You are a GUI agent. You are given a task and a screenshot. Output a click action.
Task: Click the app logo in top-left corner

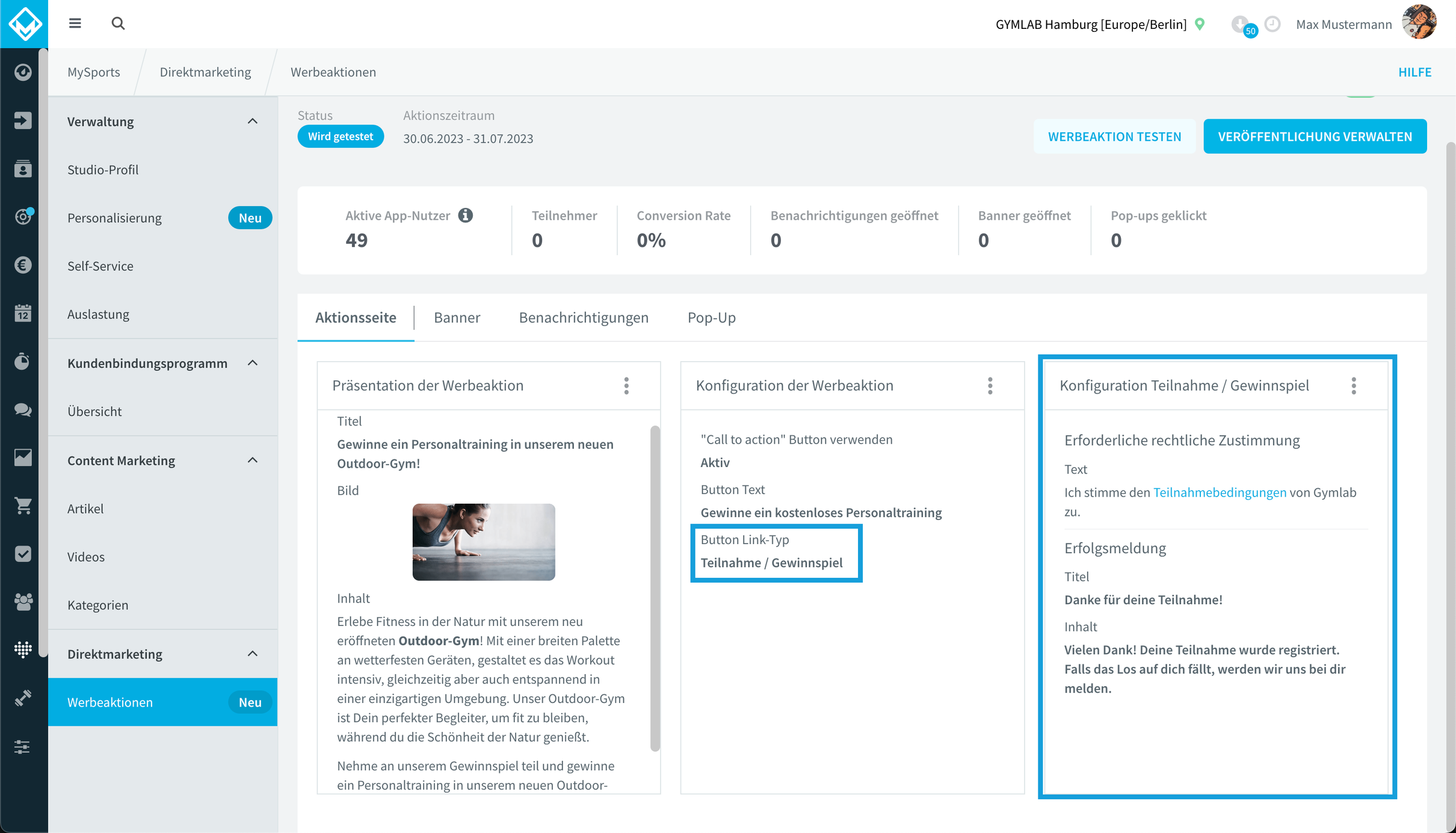tap(24, 24)
